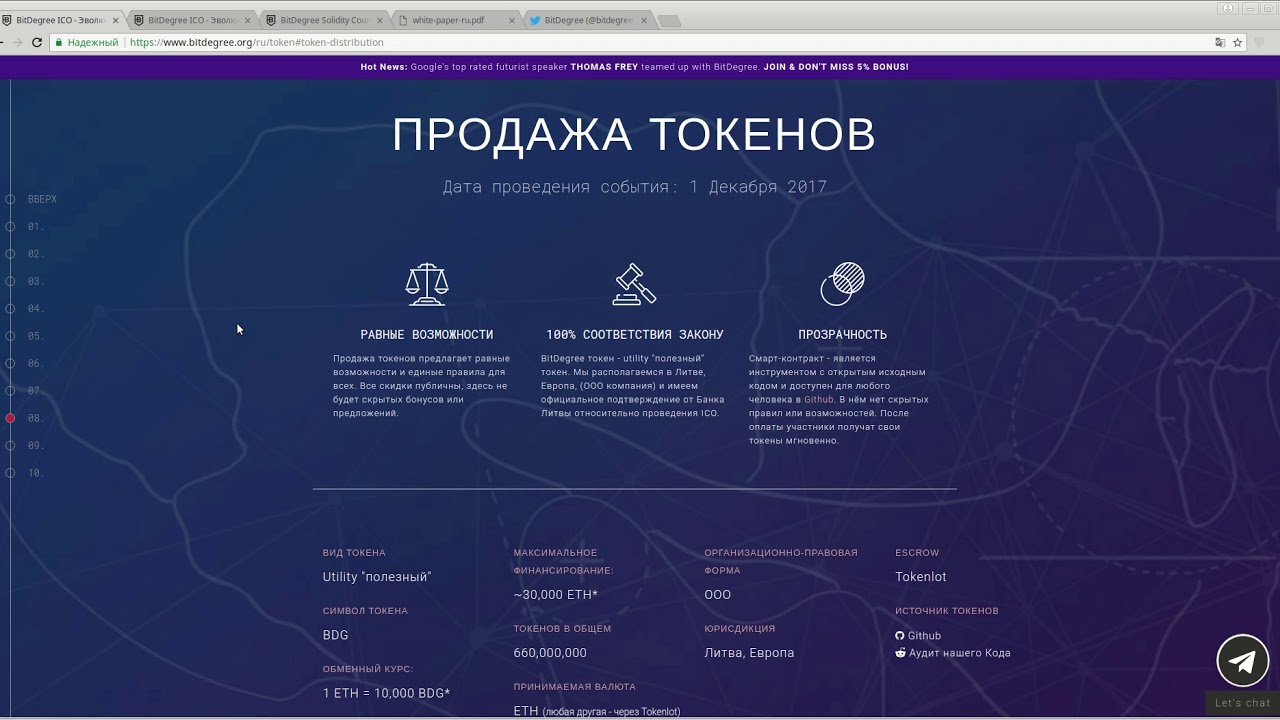Viewport: 1280px width, 720px height.
Task: Click the gavel icon above 100% соответствия закону
Action: (x=634, y=284)
